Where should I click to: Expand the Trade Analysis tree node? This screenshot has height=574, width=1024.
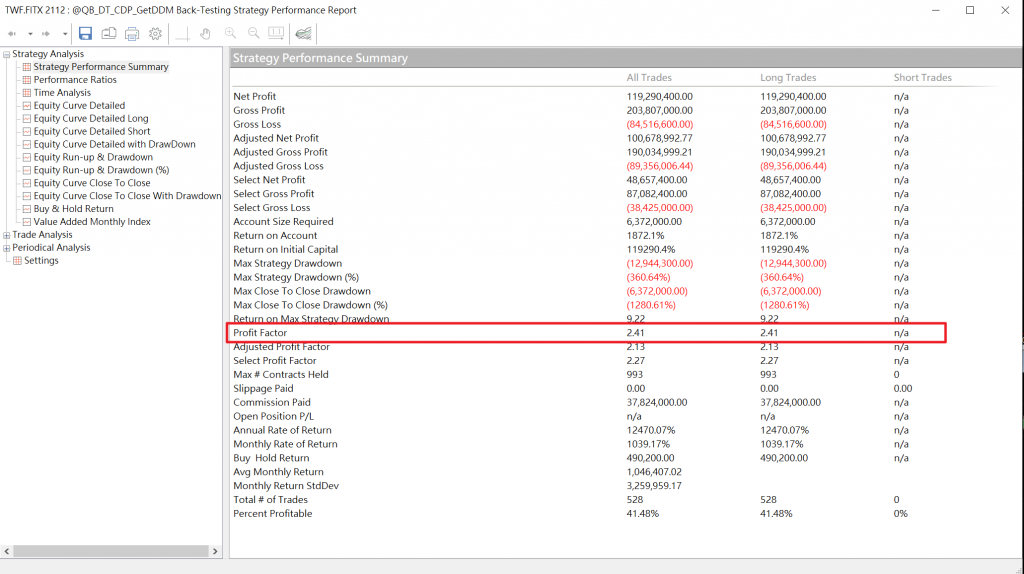6,235
